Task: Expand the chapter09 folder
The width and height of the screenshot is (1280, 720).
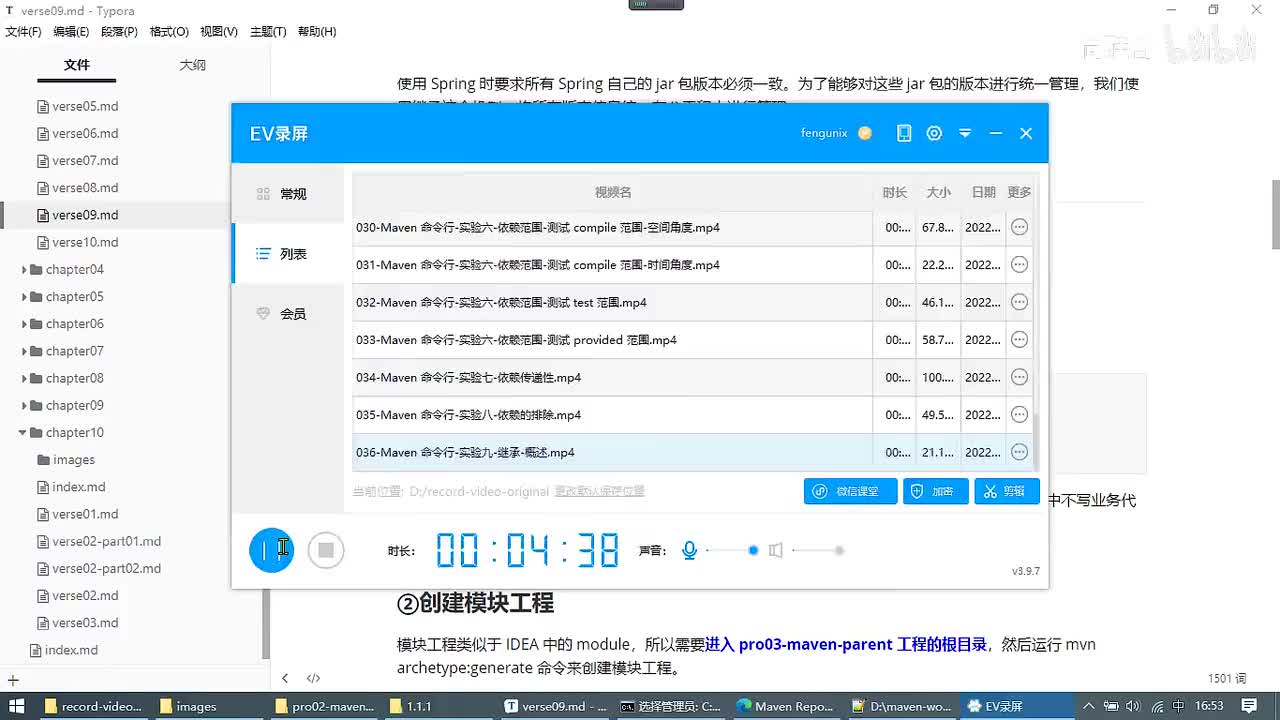Action: tap(24, 406)
